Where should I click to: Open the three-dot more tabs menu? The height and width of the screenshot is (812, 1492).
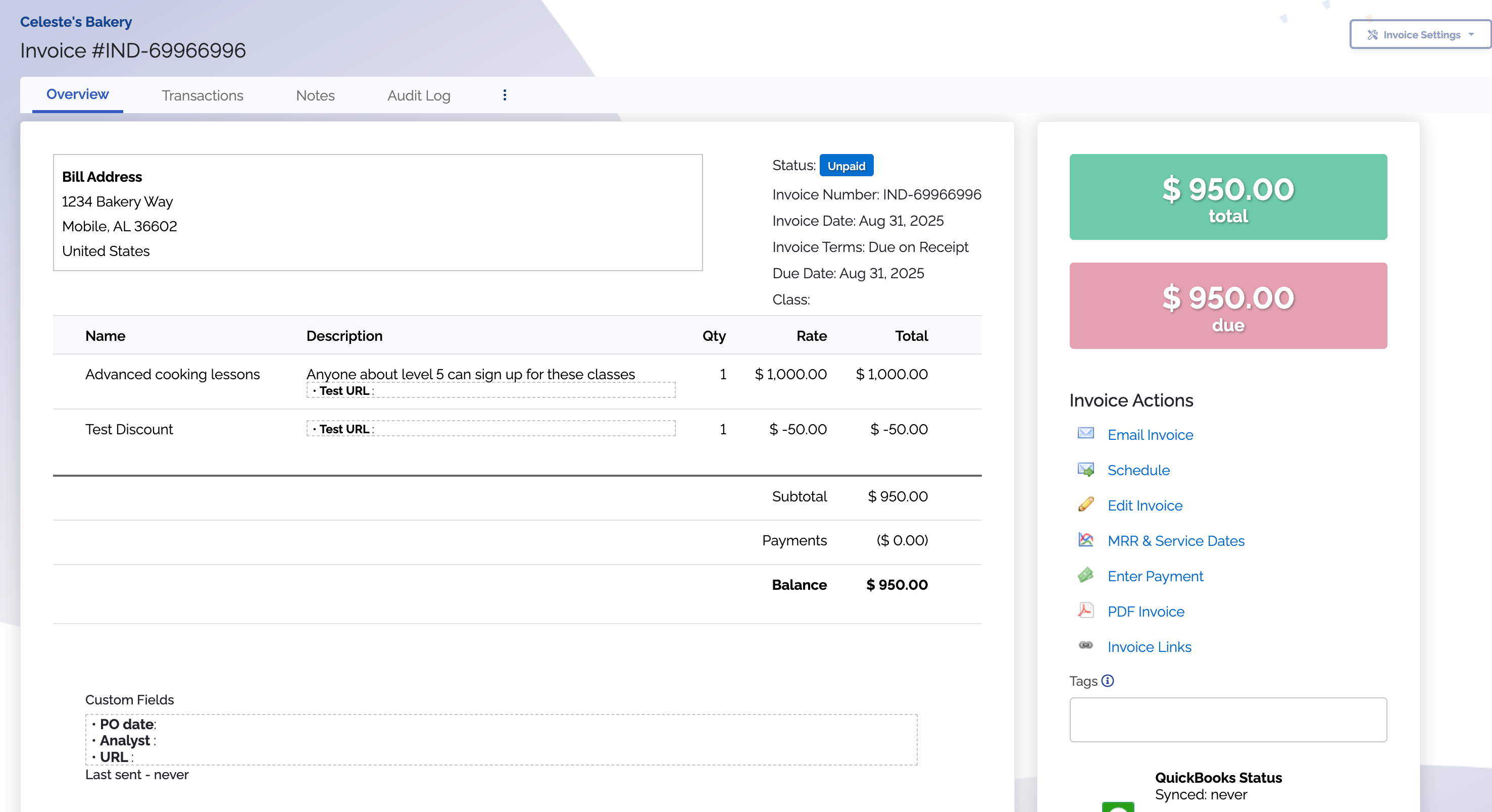505,95
